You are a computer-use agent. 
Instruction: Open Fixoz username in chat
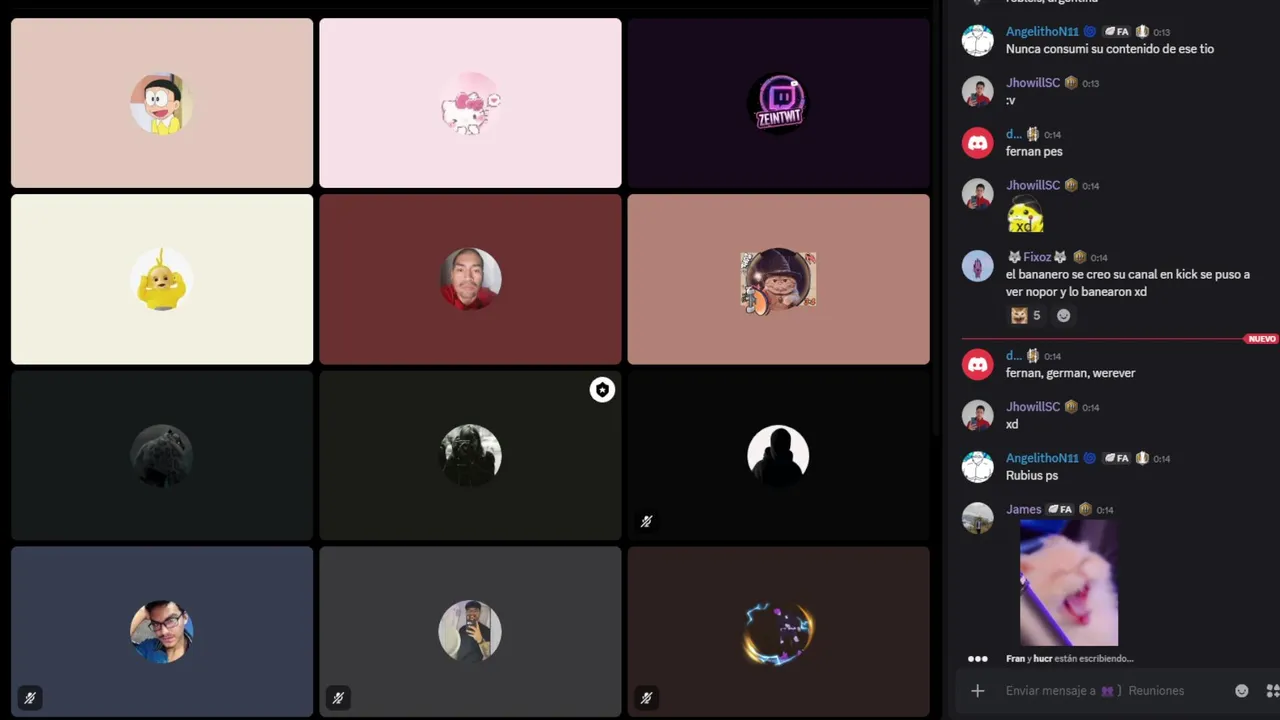coord(1037,257)
